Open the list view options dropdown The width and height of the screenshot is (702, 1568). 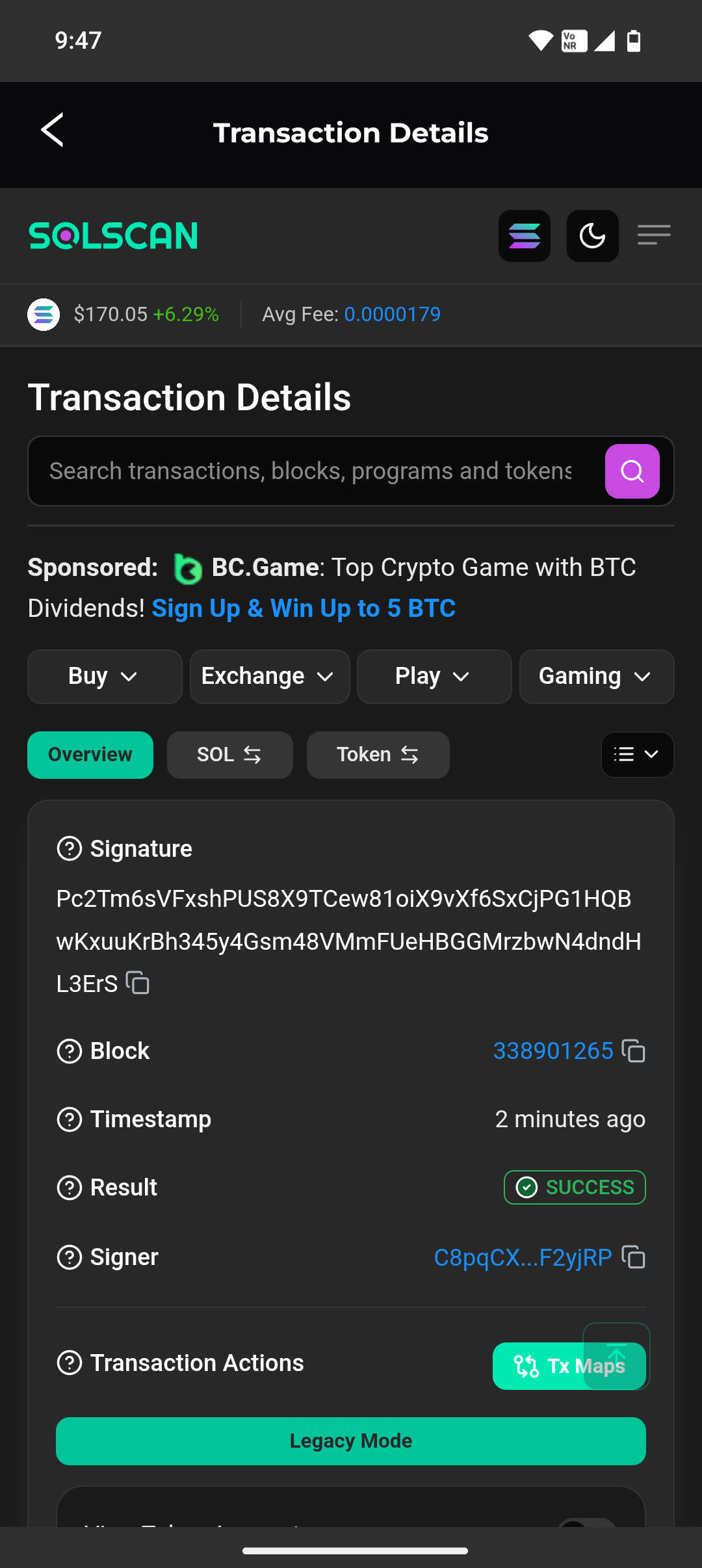click(x=637, y=755)
